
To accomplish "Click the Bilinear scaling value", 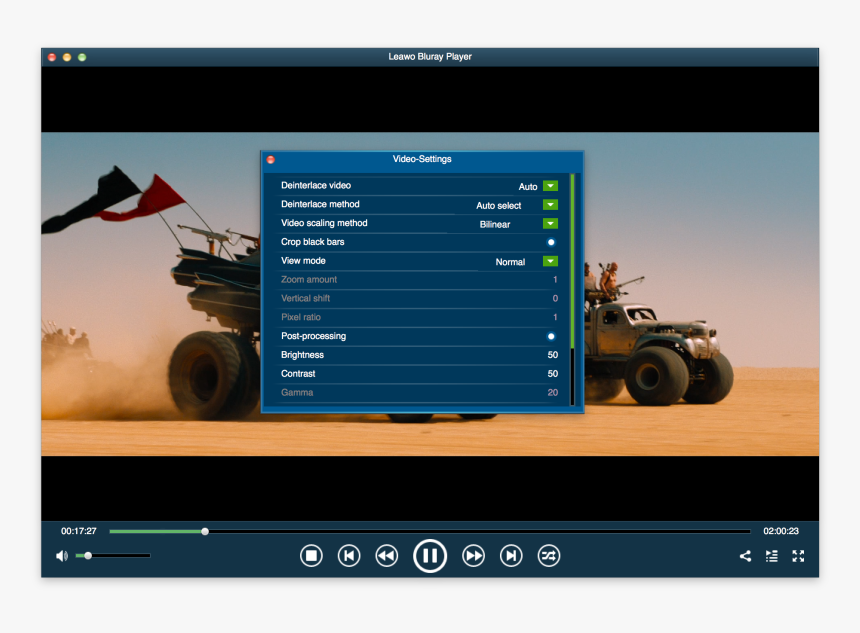I will [495, 224].
